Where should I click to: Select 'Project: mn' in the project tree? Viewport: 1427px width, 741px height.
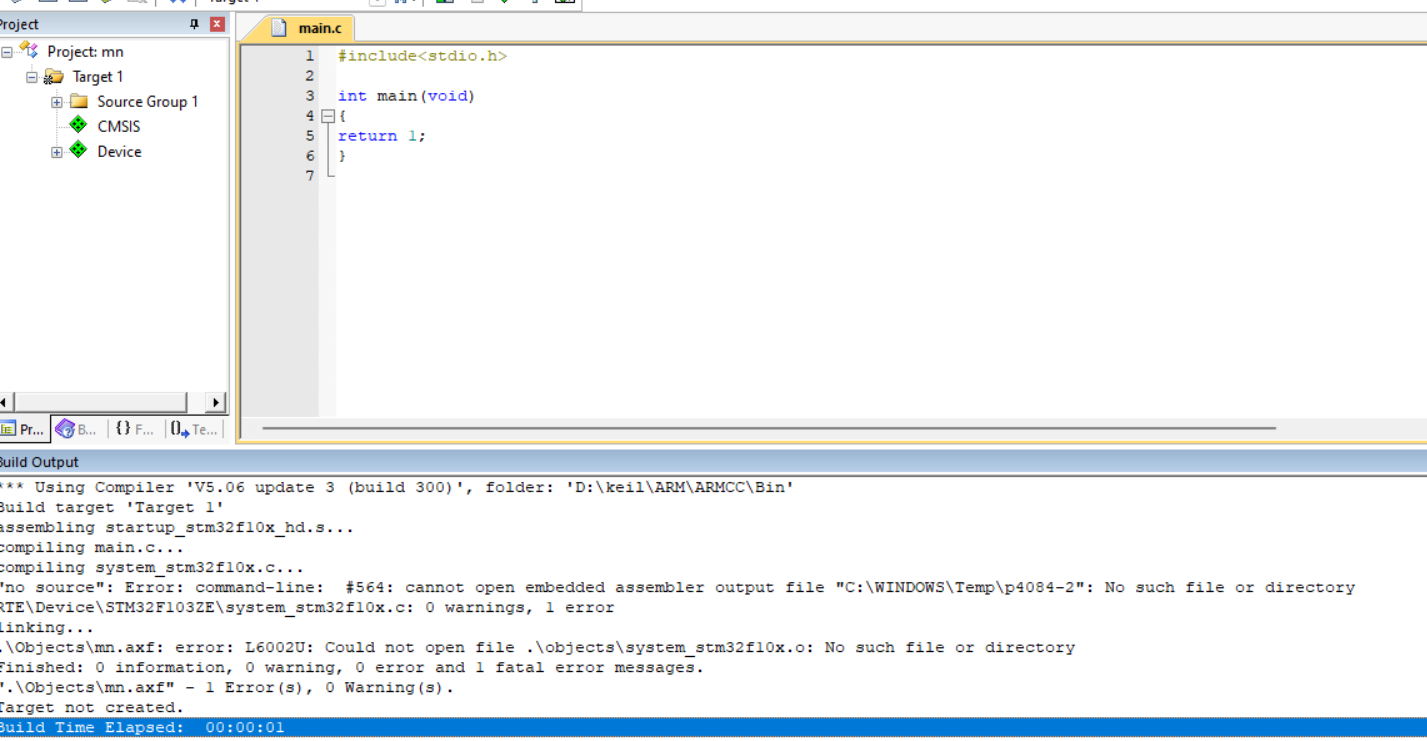coord(85,52)
